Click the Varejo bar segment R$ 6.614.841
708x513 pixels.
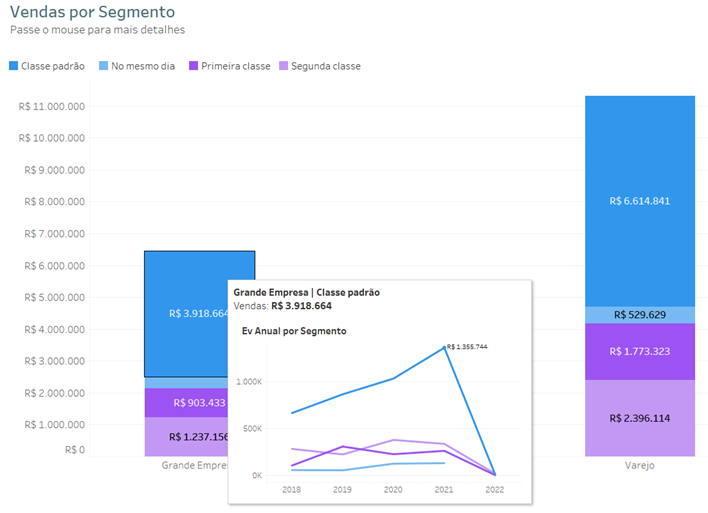[x=640, y=201]
